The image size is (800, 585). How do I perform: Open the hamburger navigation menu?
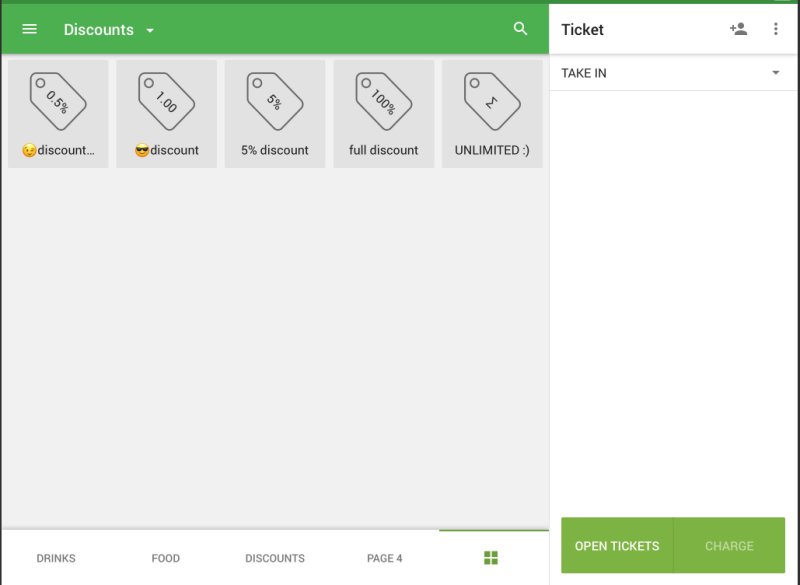(30, 29)
